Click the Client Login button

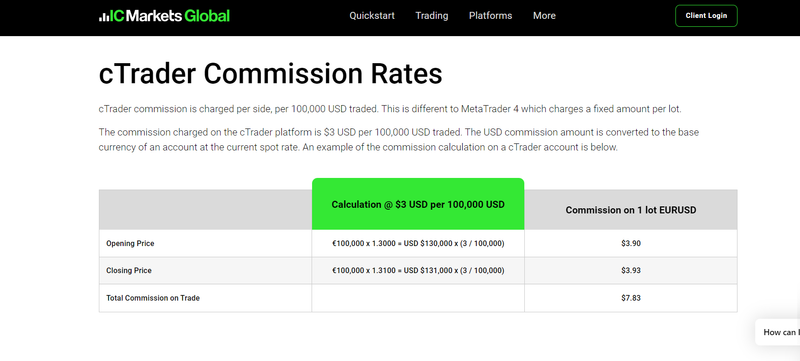pyautogui.click(x=706, y=16)
